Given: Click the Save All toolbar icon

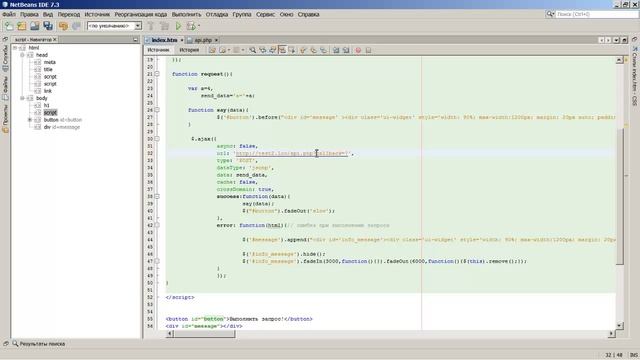Looking at the screenshot, I should pos(48,26).
